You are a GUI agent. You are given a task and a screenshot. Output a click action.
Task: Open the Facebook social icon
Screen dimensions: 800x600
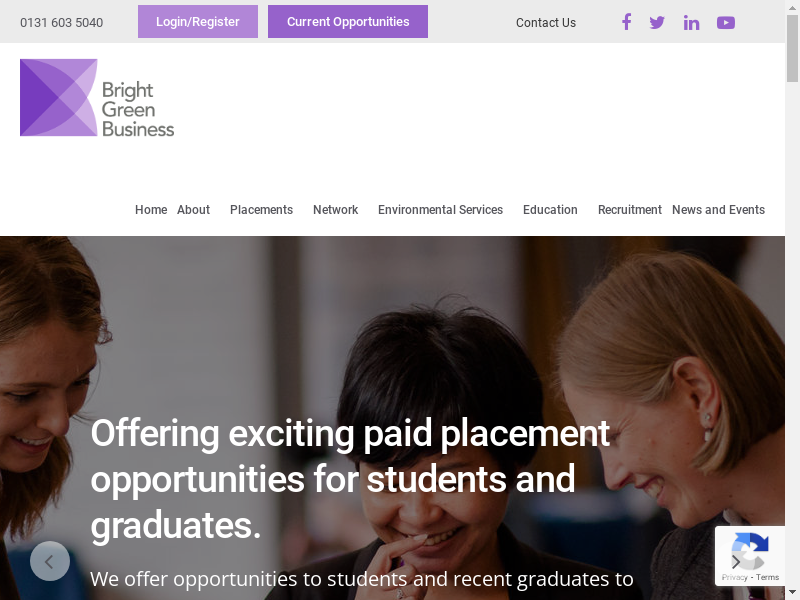[626, 22]
